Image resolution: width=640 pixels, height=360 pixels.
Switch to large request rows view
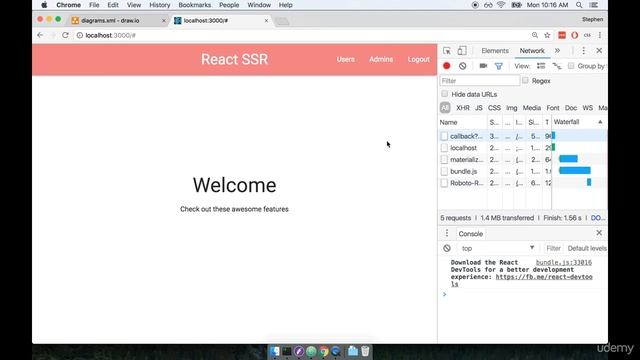tap(541, 66)
